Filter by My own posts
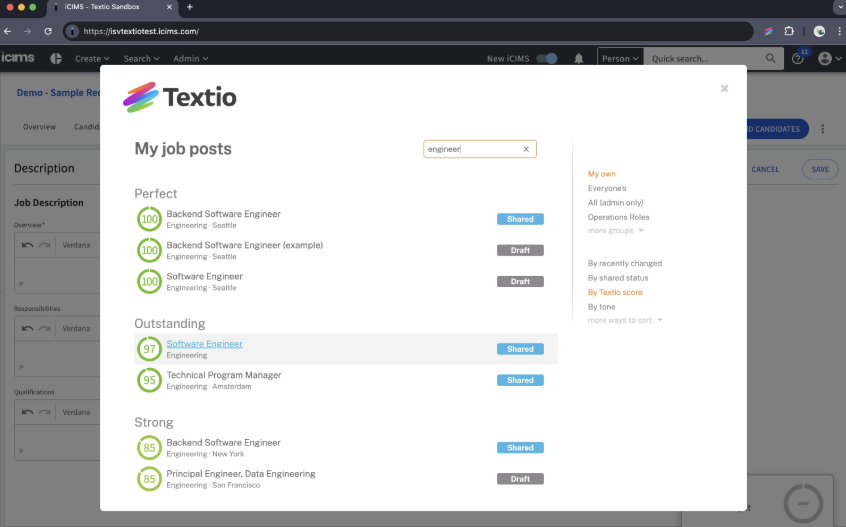 tap(602, 174)
